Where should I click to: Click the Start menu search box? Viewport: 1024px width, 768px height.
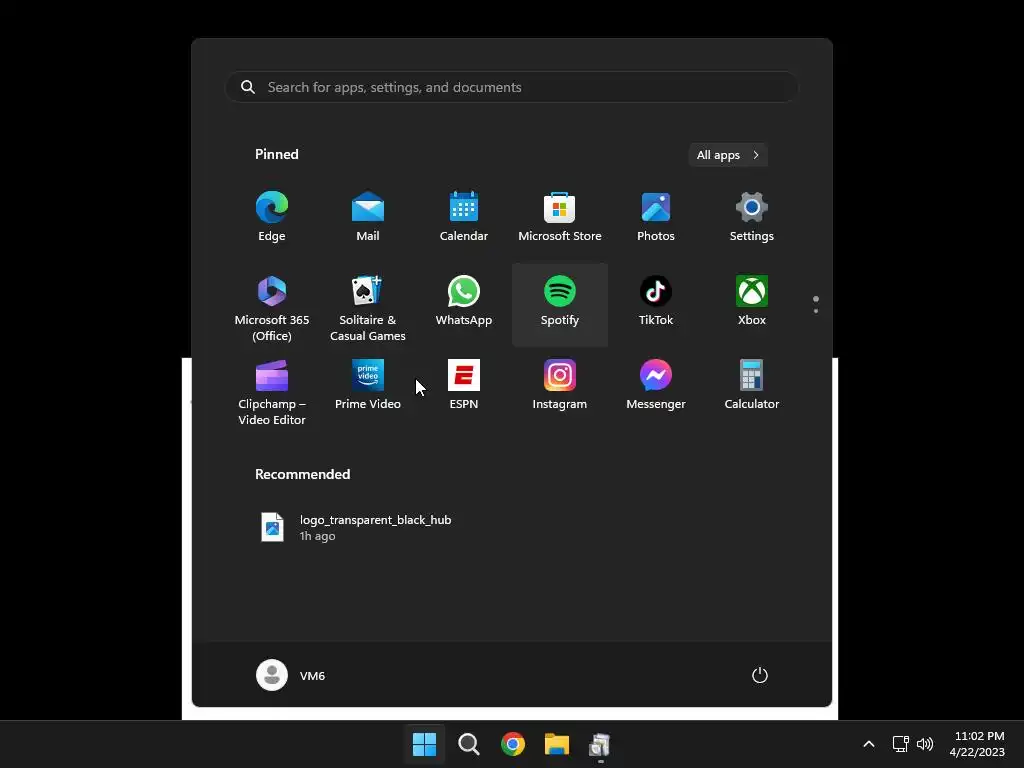512,87
